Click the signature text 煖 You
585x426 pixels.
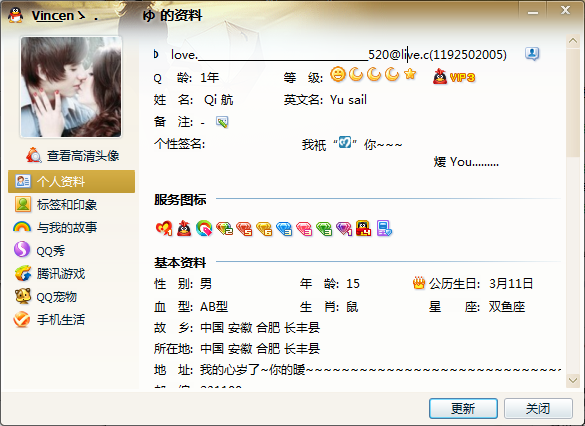point(466,162)
